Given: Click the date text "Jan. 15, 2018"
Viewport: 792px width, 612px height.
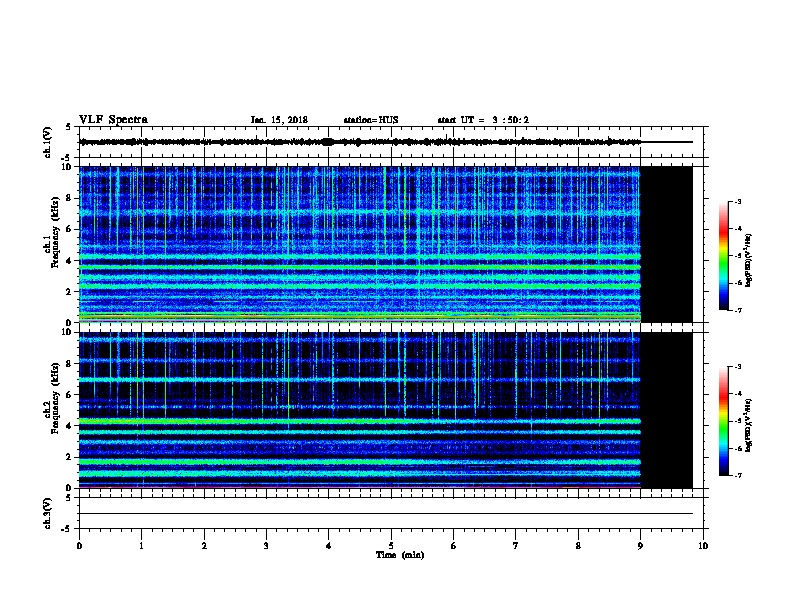Looking at the screenshot, I should 279,120.
